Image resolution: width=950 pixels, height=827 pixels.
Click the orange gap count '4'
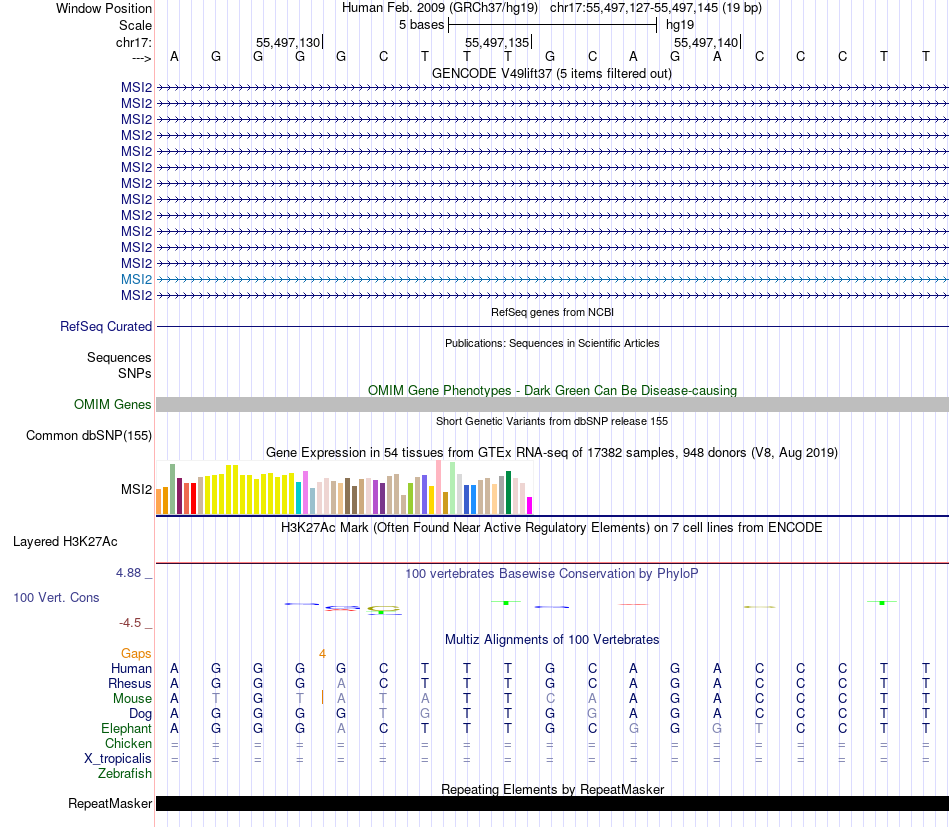click(x=322, y=654)
